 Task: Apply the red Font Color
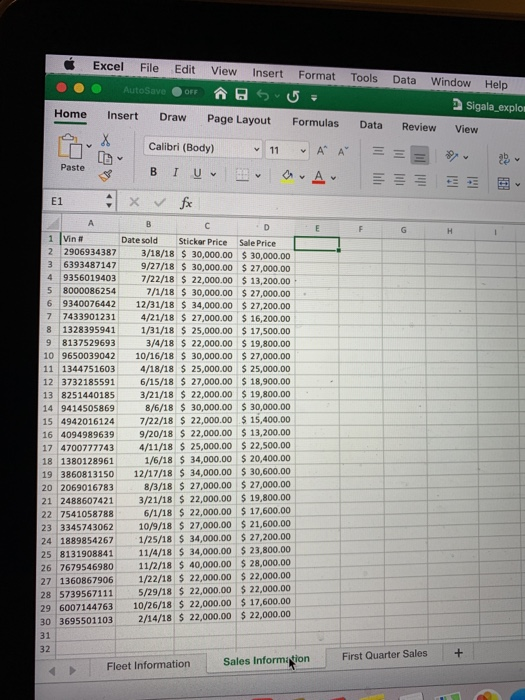pyautogui.click(x=318, y=177)
